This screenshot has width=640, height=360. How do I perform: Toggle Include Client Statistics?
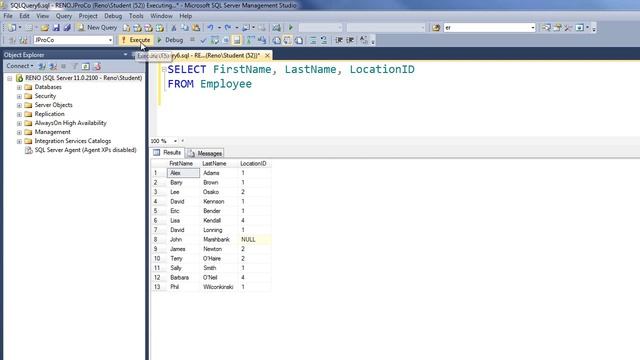262,40
